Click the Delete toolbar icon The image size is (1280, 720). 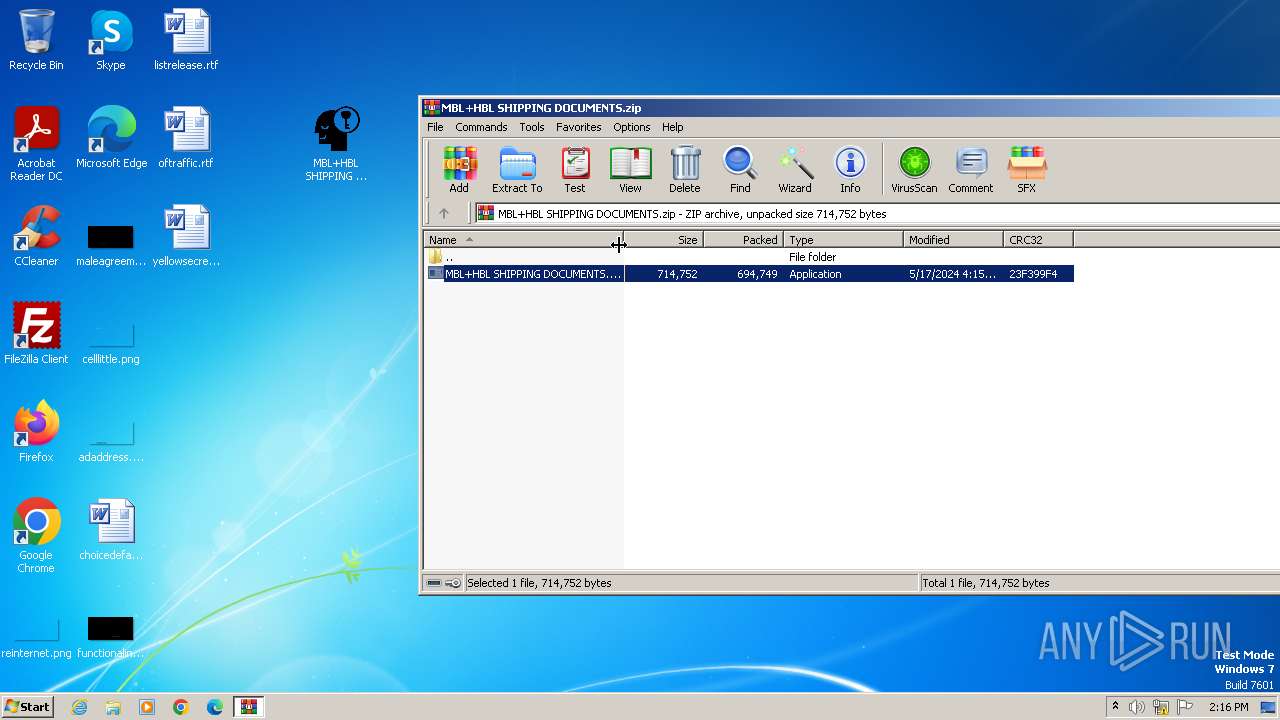685,169
